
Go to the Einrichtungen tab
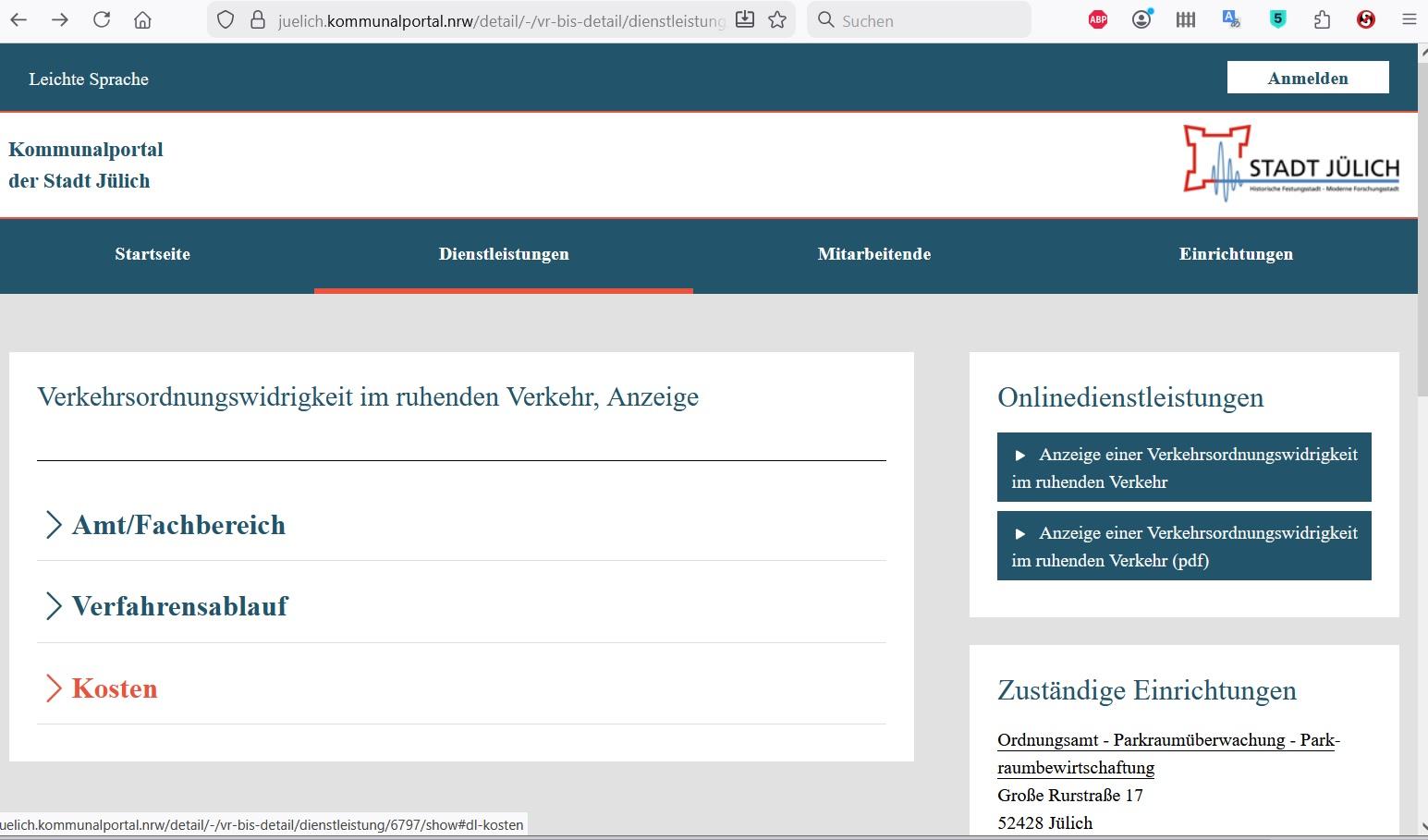1236,254
